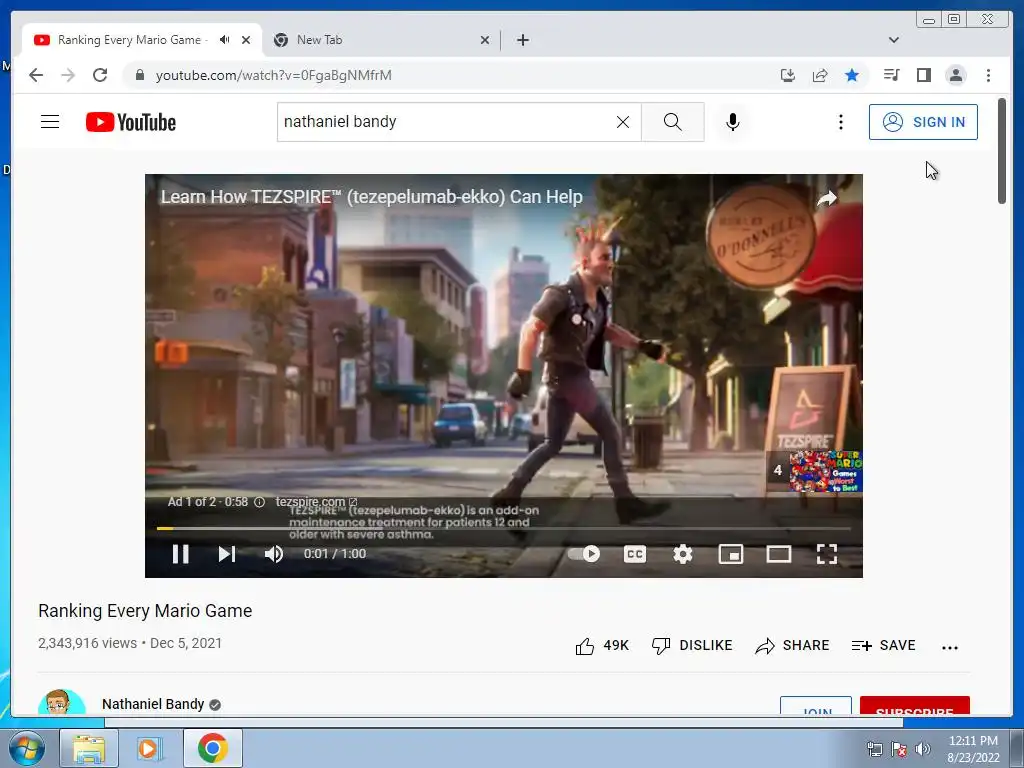Toggle closed captions (CC)
1024x768 pixels.
pos(635,554)
